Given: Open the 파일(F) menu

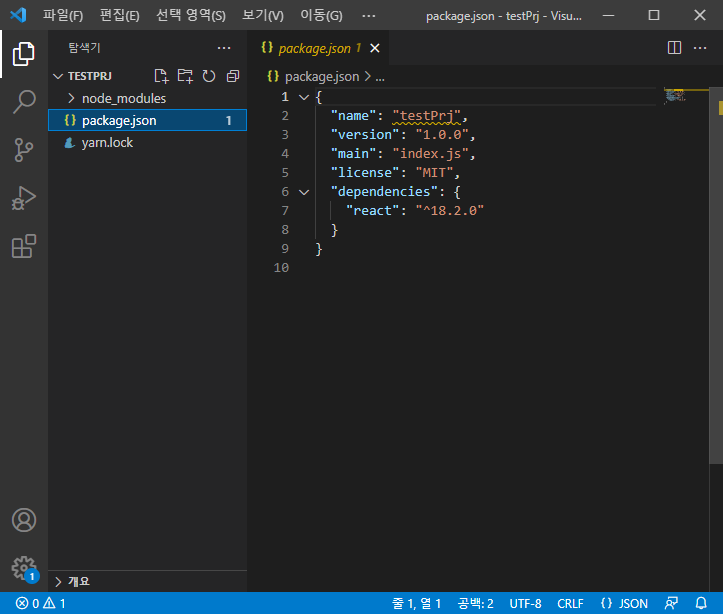Looking at the screenshot, I should pyautogui.click(x=63, y=15).
